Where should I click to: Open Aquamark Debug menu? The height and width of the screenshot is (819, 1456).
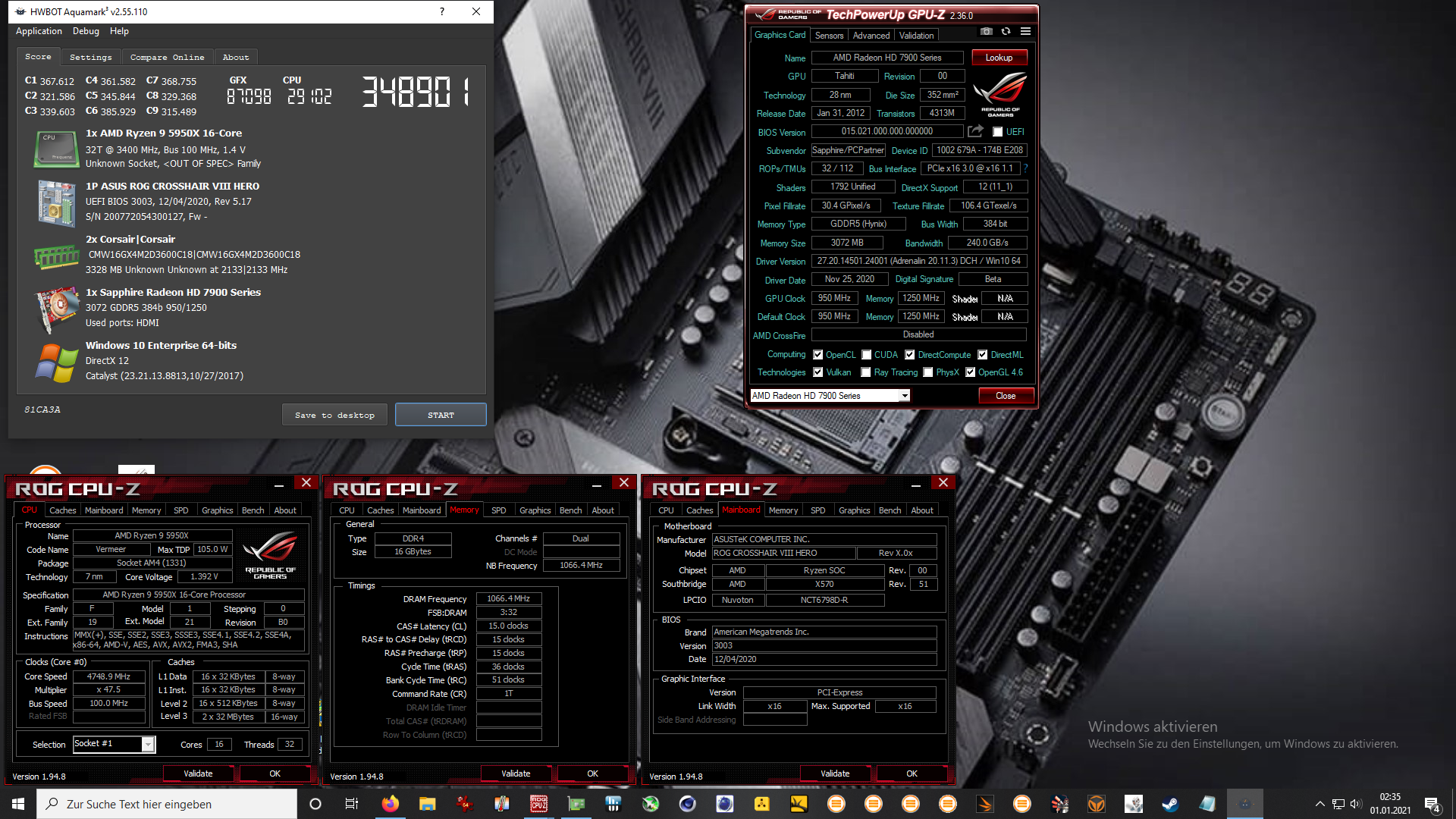coord(86,31)
